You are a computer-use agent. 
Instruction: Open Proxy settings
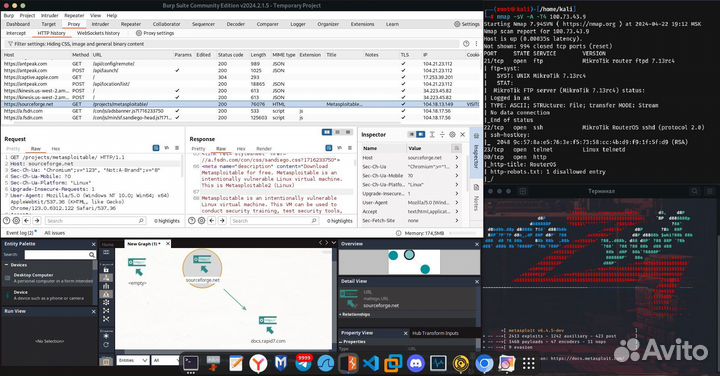click(155, 33)
